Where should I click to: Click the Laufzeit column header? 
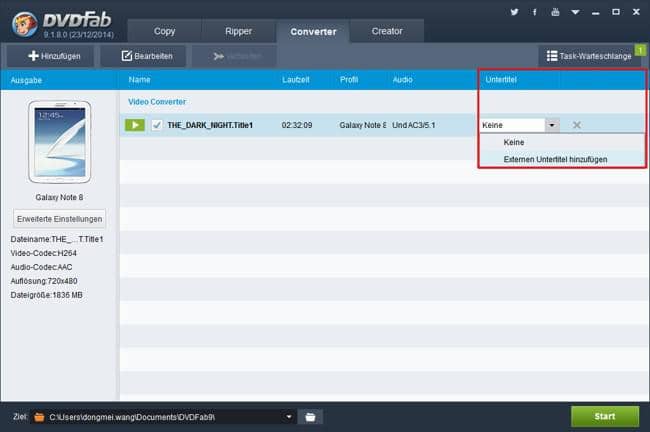click(x=296, y=80)
